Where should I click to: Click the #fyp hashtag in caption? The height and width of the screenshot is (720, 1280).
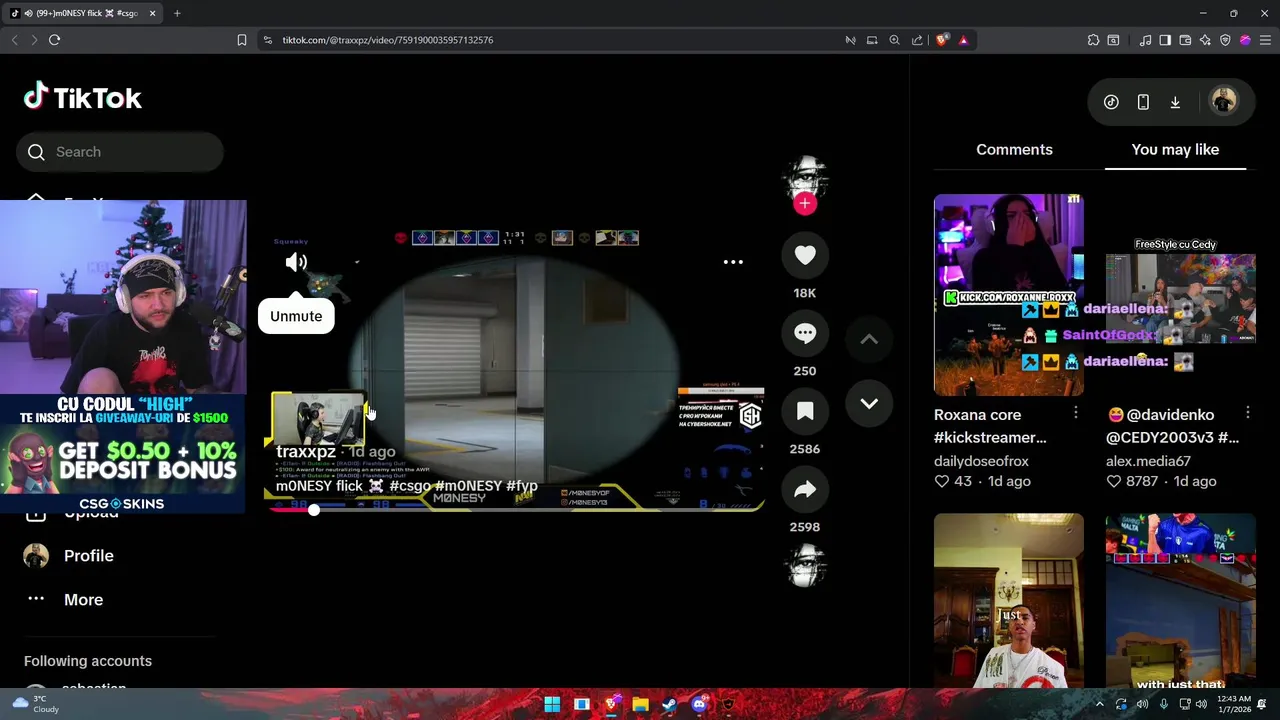[x=522, y=486]
